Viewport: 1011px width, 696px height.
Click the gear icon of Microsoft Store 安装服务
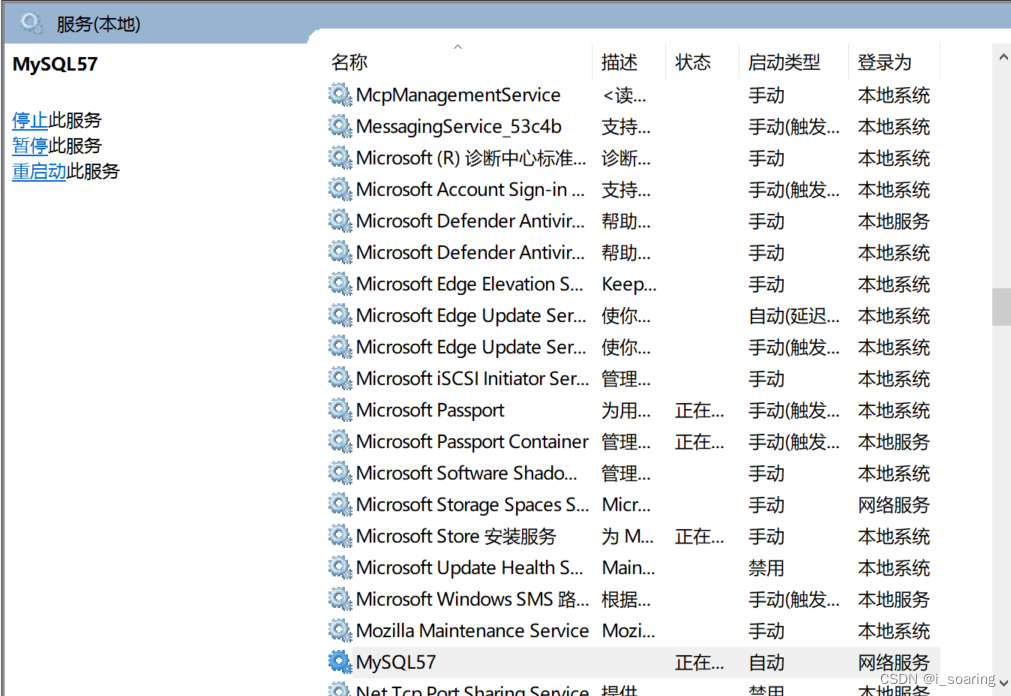[x=340, y=536]
